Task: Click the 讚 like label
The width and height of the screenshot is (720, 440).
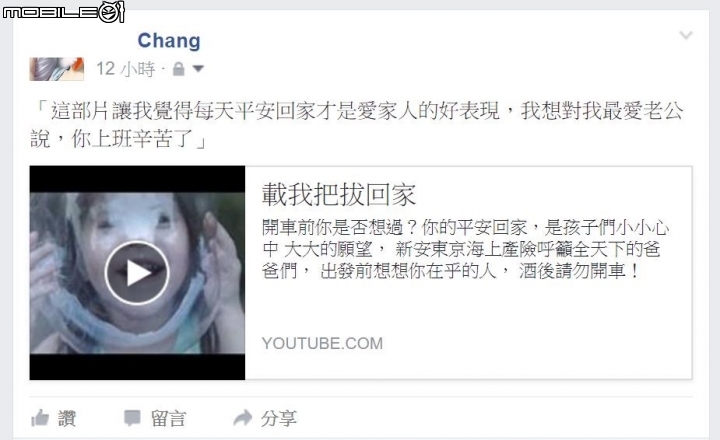Action: [x=67, y=418]
